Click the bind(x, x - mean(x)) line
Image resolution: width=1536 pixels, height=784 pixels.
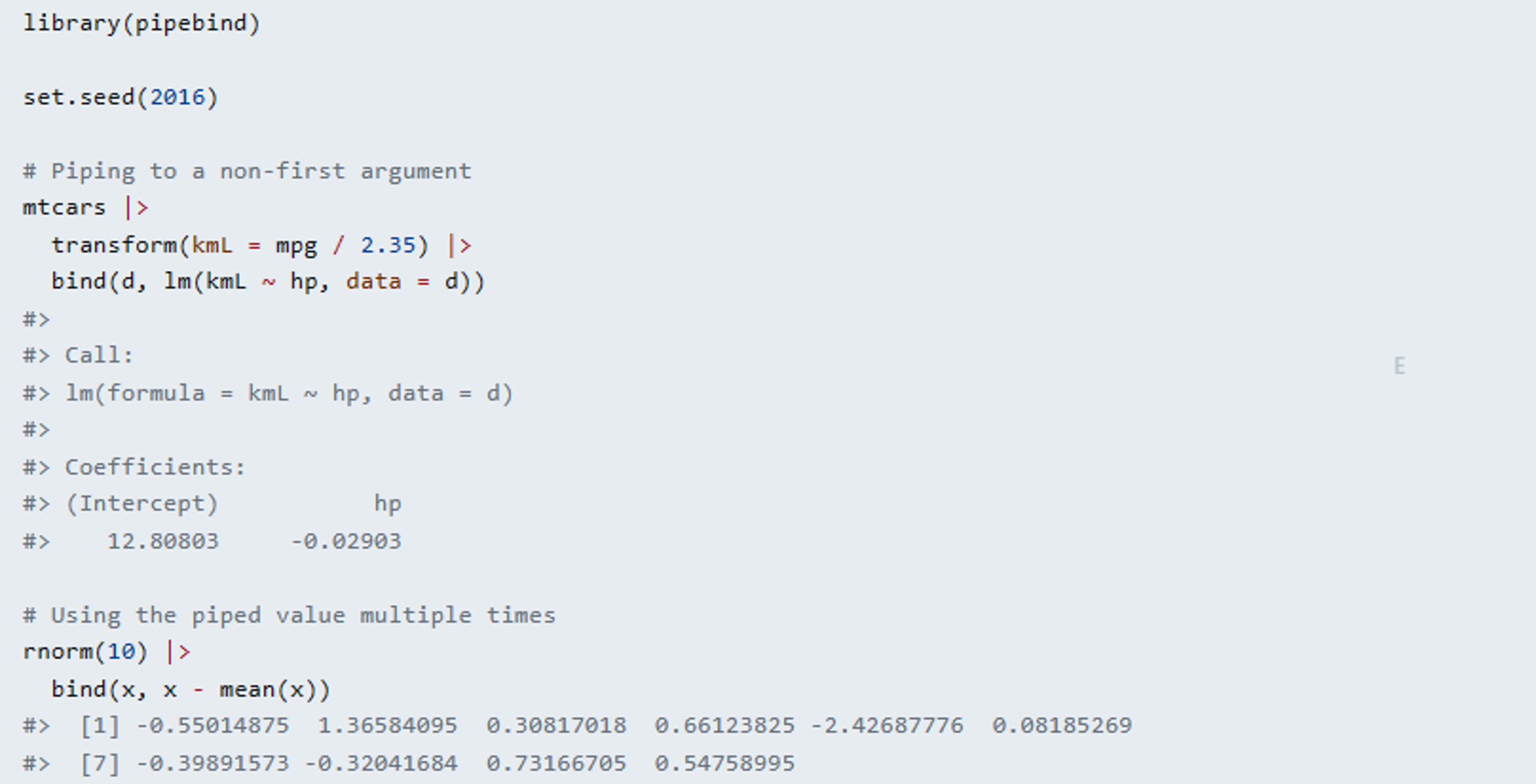tap(191, 690)
